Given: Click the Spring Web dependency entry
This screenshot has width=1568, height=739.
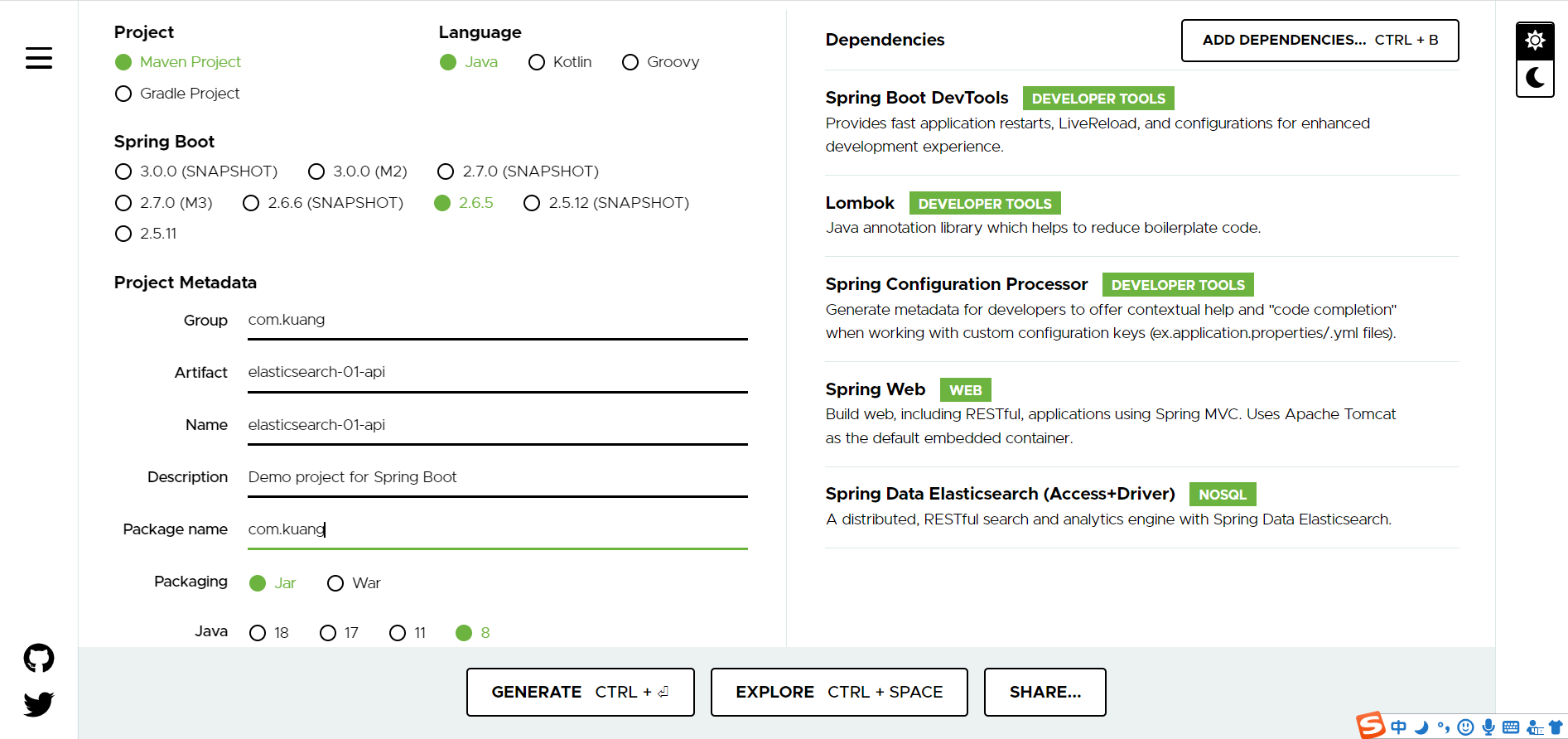Looking at the screenshot, I should click(x=1141, y=413).
